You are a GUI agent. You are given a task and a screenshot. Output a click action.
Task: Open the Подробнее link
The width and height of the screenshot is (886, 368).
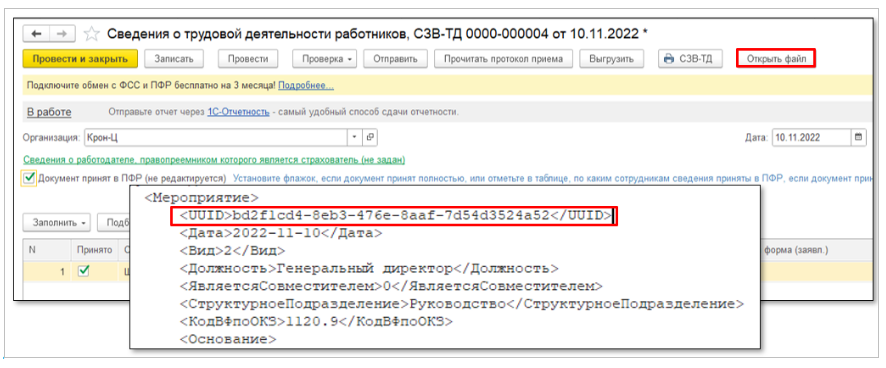[306, 85]
